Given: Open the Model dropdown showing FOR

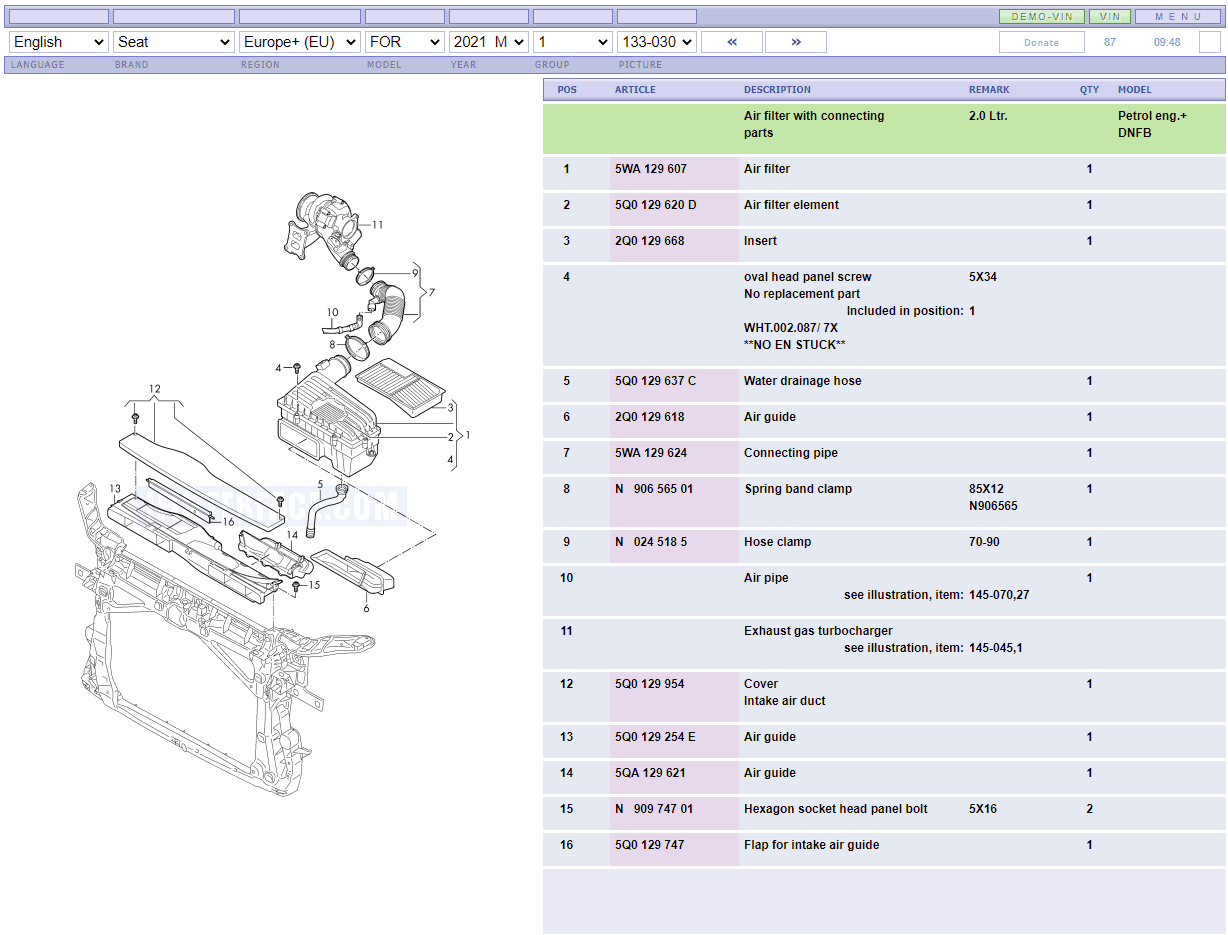Looking at the screenshot, I should point(405,42).
